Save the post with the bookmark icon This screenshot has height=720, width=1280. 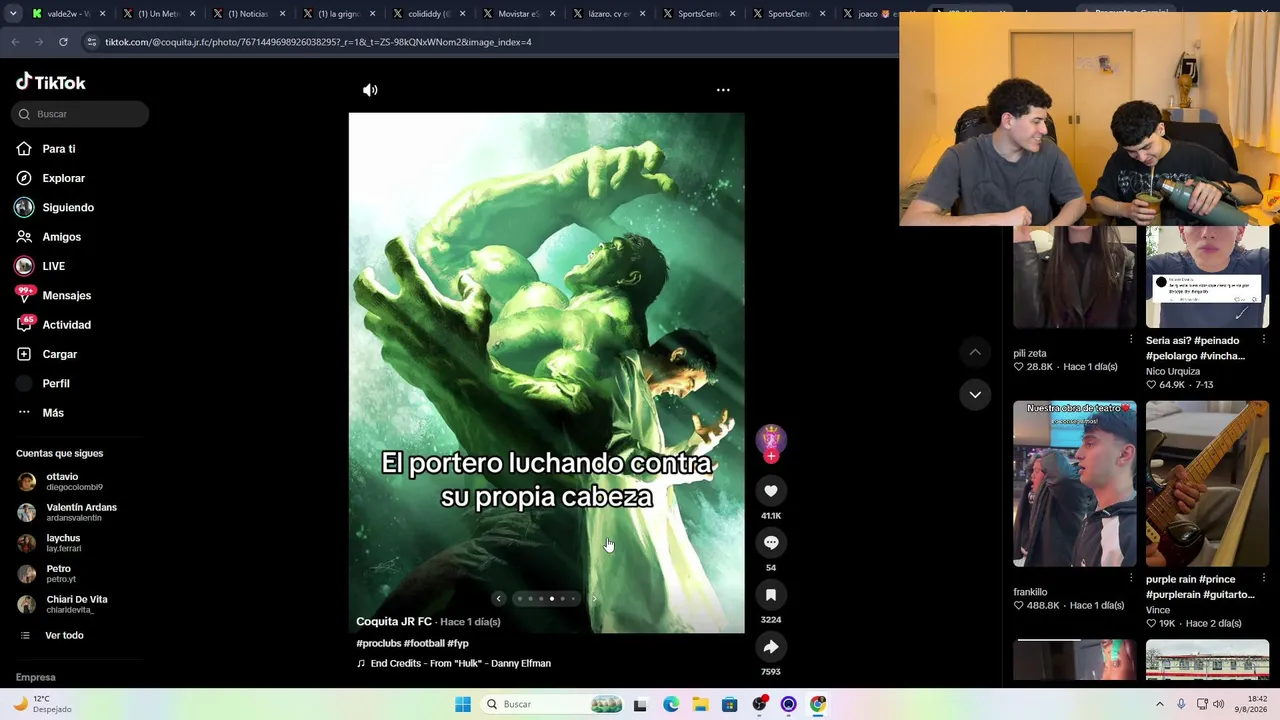(771, 595)
